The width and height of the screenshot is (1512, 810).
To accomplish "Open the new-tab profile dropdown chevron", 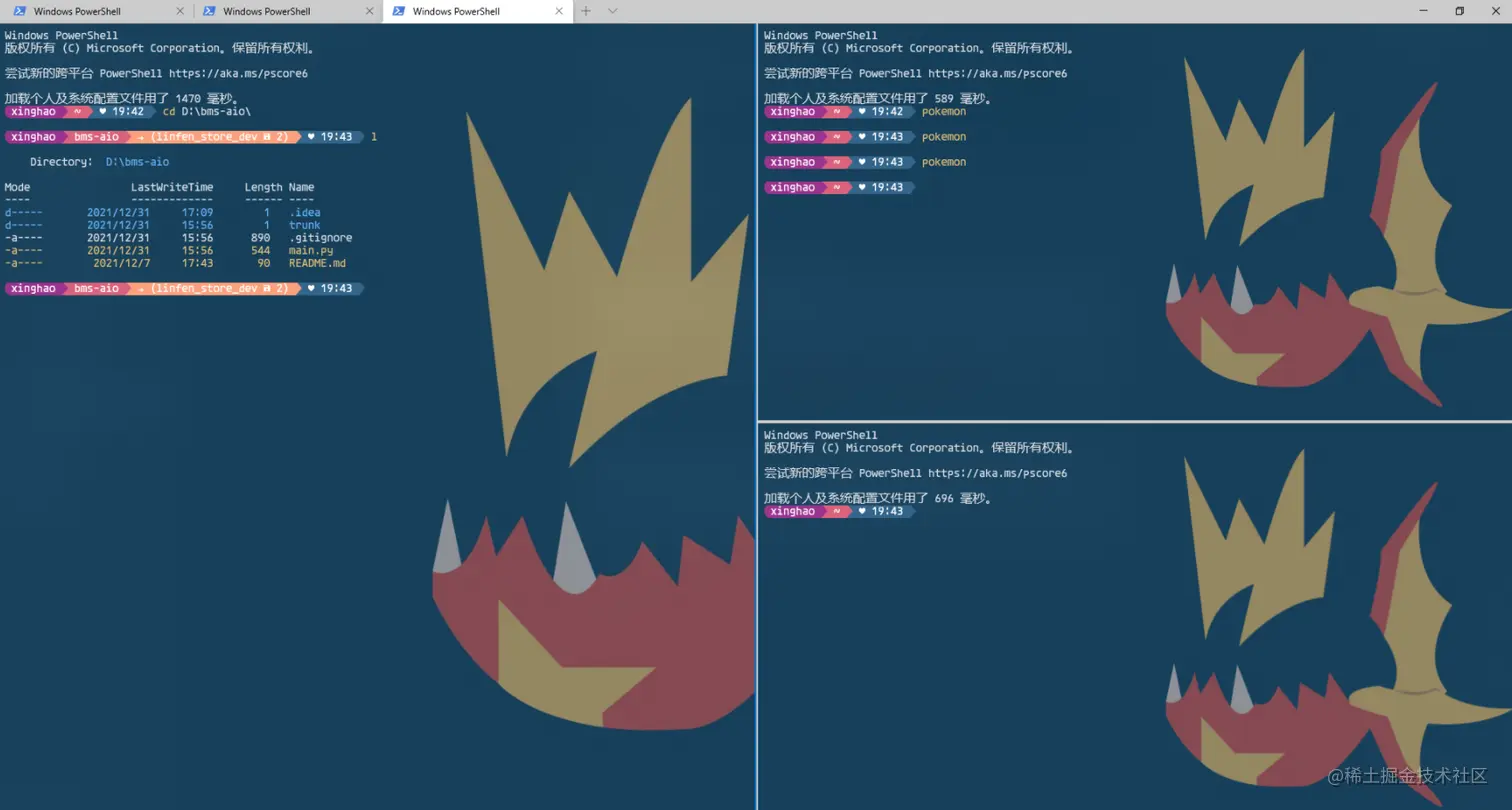I will tap(613, 11).
